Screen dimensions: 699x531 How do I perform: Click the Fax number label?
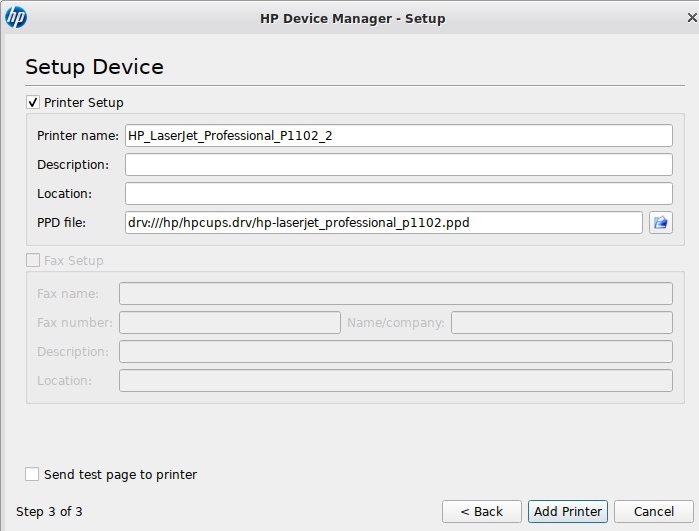(x=75, y=322)
